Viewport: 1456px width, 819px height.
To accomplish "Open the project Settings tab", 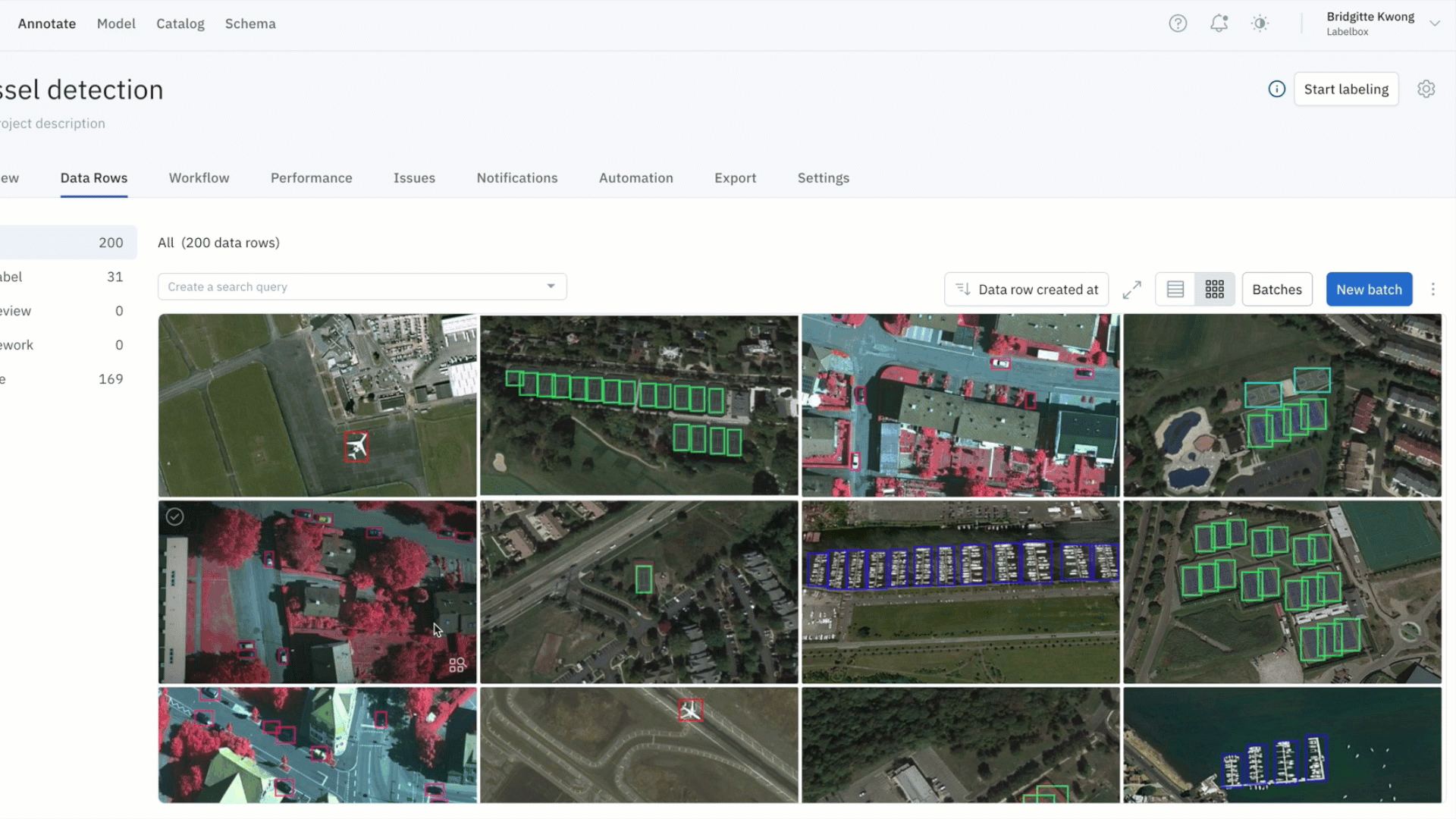I will (824, 178).
